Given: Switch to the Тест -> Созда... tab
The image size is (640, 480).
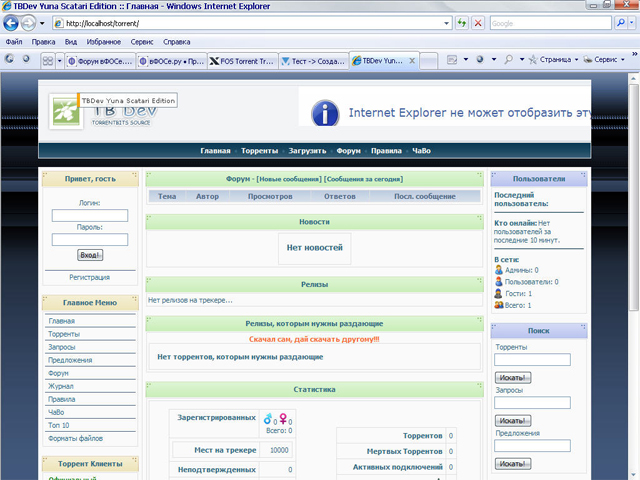Looking at the screenshot, I should [313, 60].
